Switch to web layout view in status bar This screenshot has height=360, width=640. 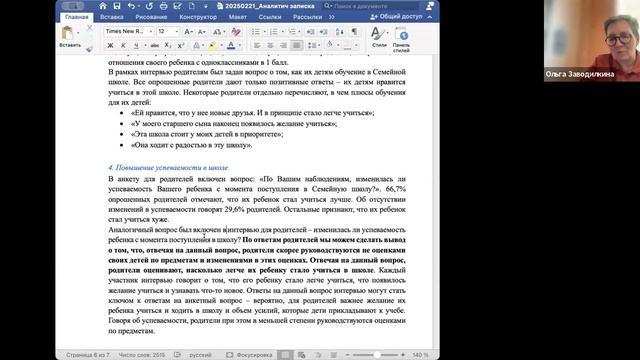coord(301,355)
